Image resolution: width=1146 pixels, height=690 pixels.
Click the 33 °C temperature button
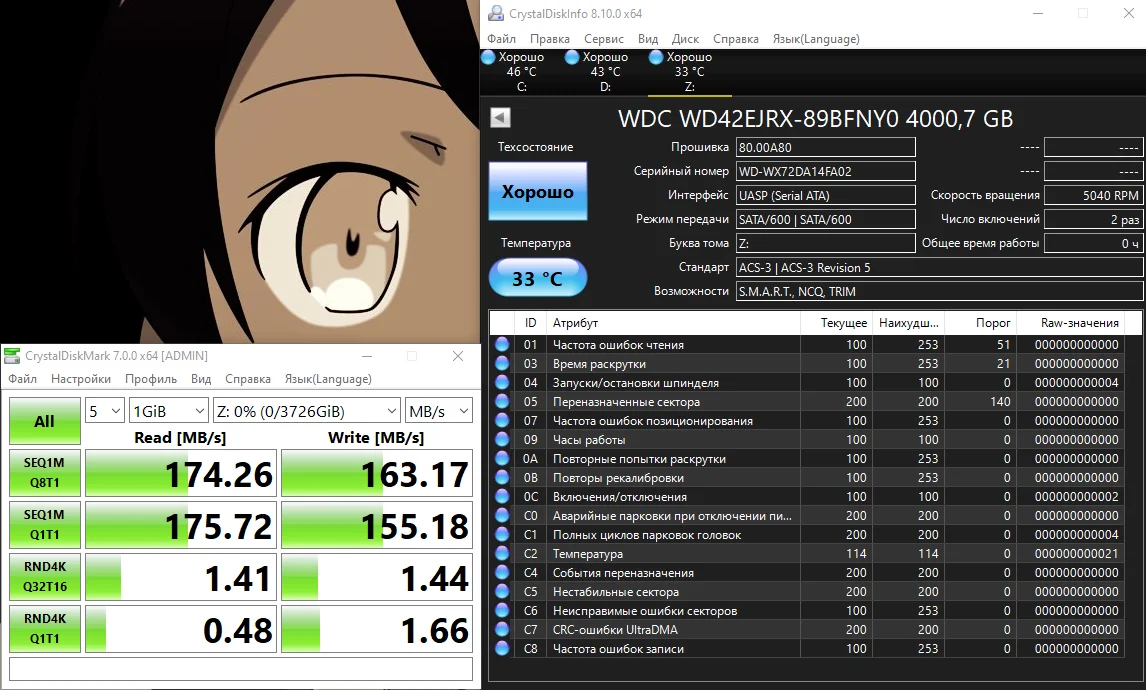click(538, 278)
